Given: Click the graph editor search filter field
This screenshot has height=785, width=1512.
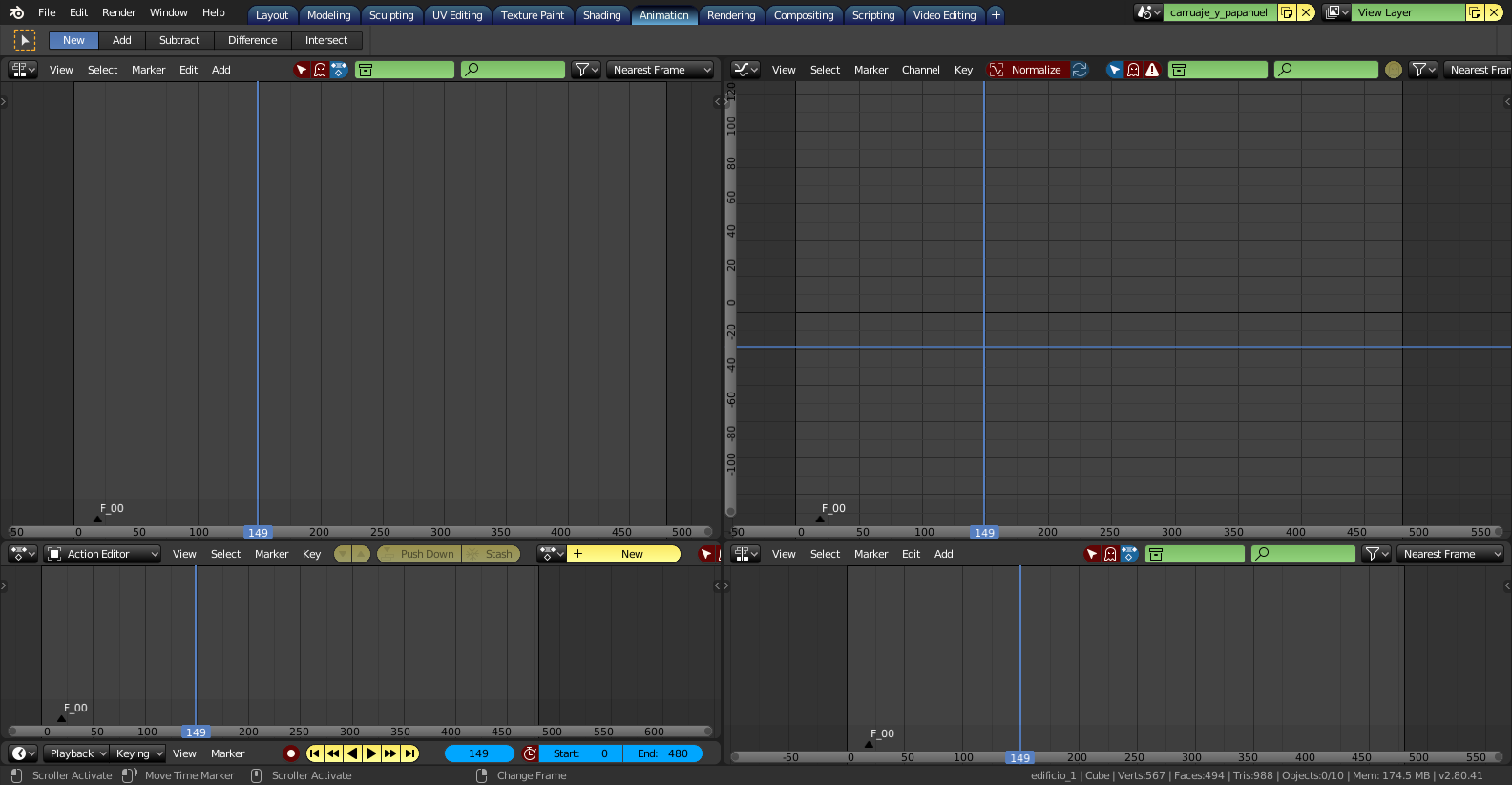Looking at the screenshot, I should tap(1326, 70).
